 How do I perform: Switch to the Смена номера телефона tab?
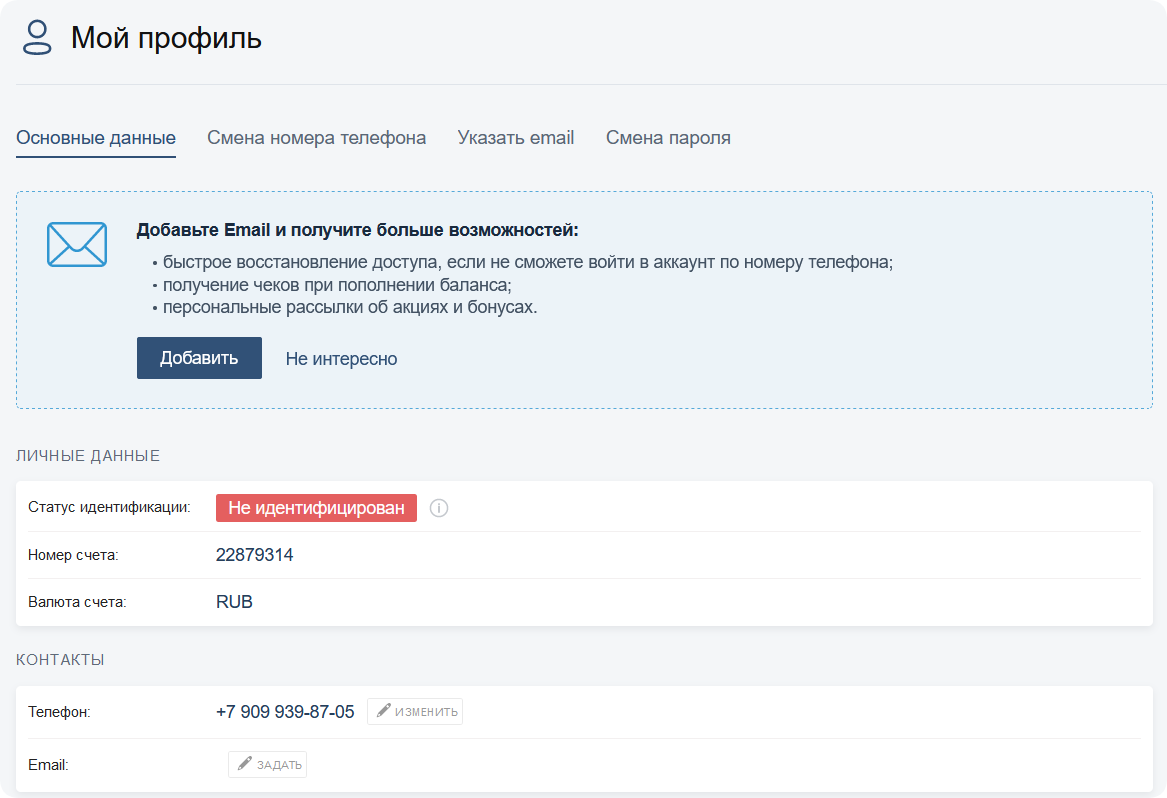(x=316, y=138)
